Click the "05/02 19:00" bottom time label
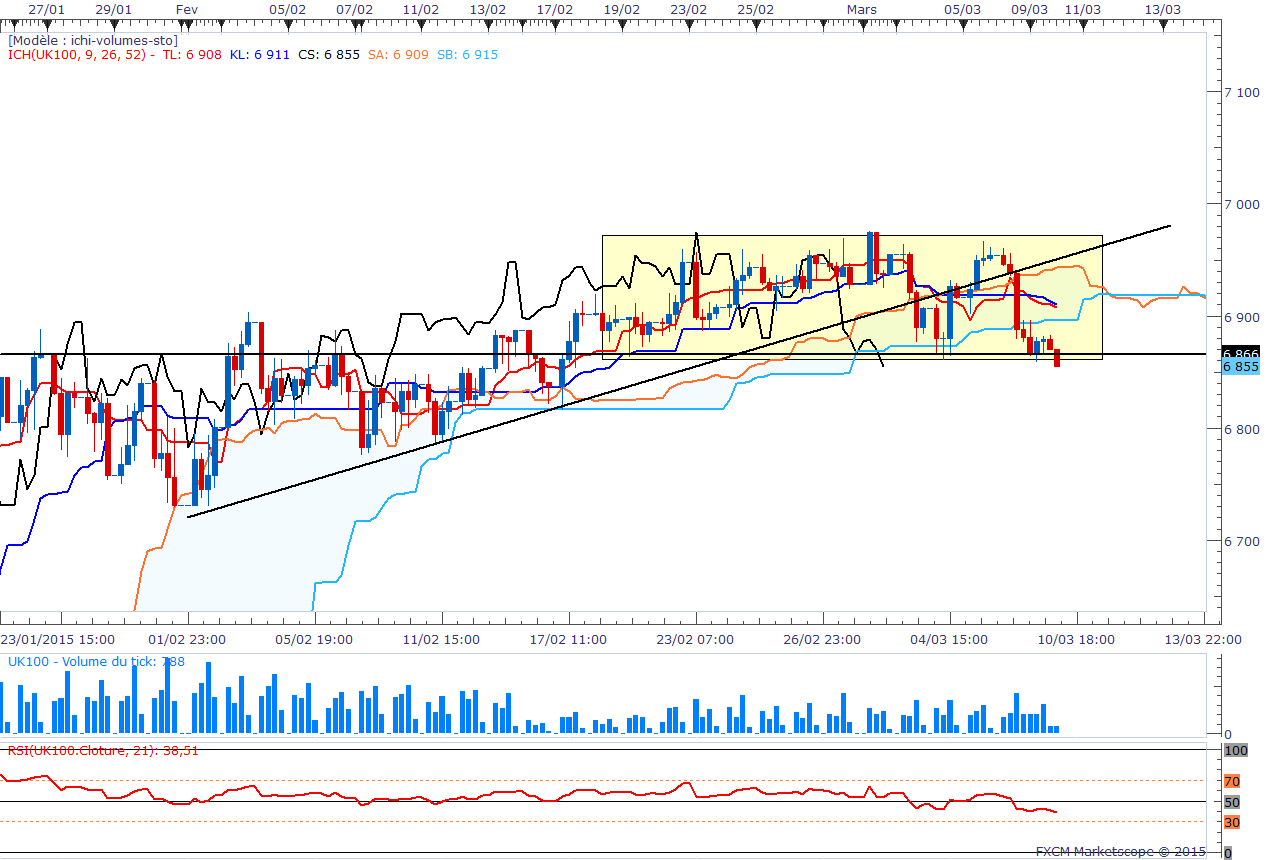This screenshot has width=1279, height=860. pos(314,639)
